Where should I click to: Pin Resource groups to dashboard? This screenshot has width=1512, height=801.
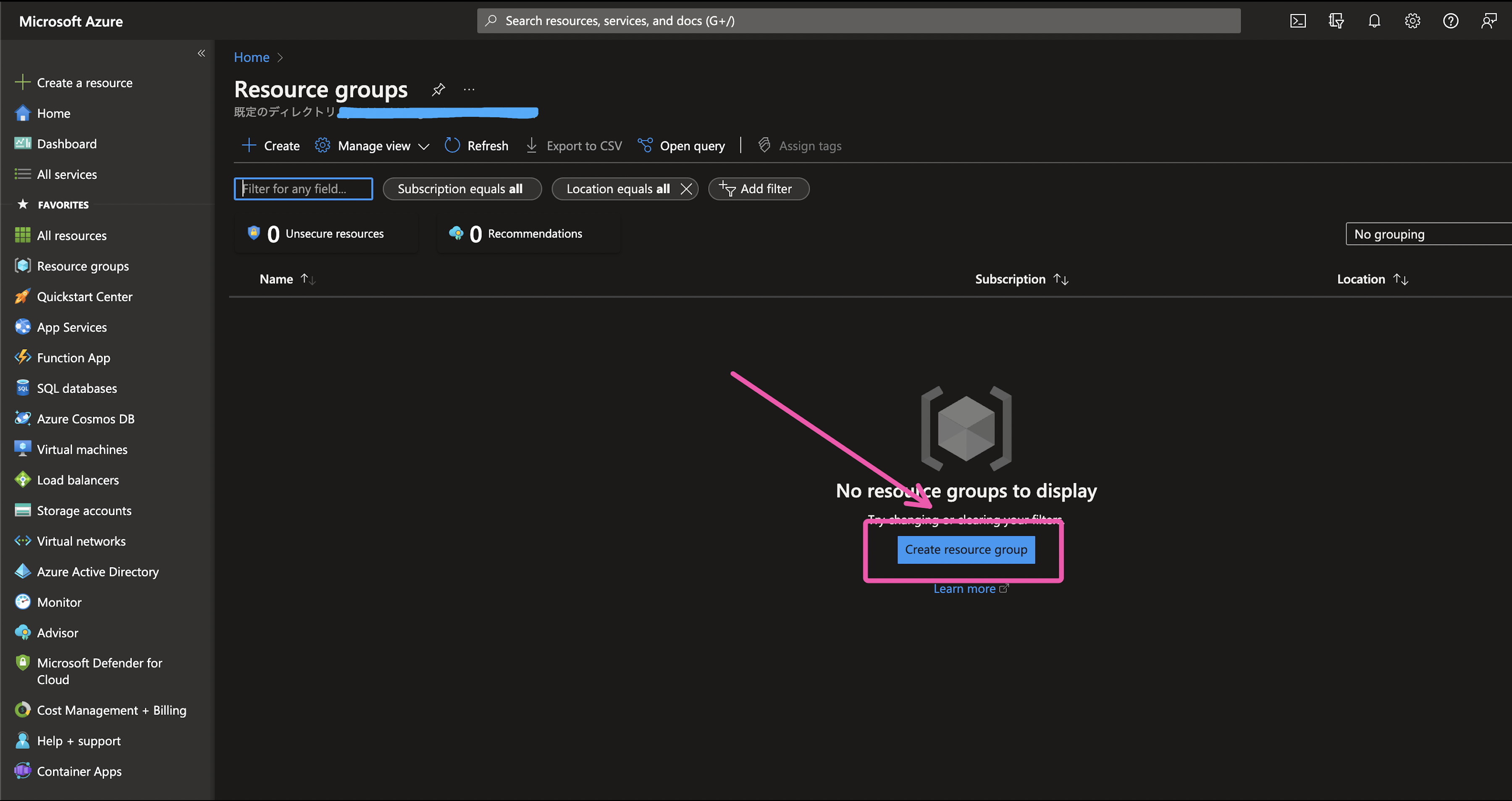[438, 90]
